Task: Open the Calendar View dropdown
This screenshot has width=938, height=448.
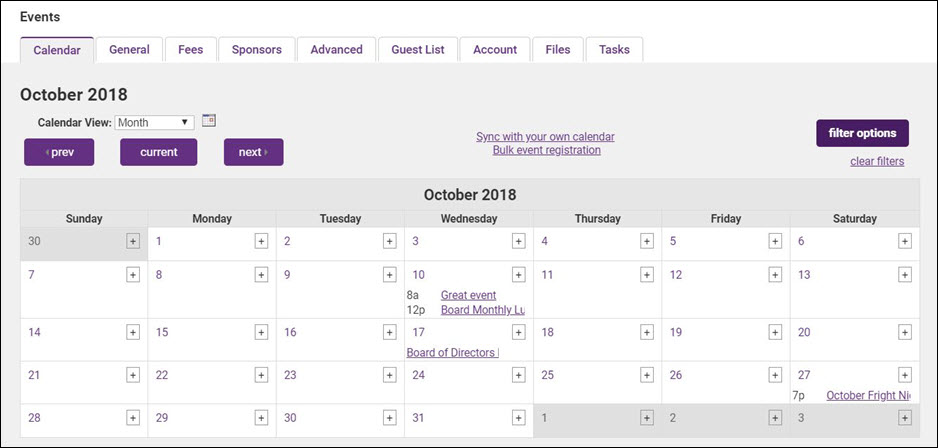Action: pyautogui.click(x=155, y=123)
